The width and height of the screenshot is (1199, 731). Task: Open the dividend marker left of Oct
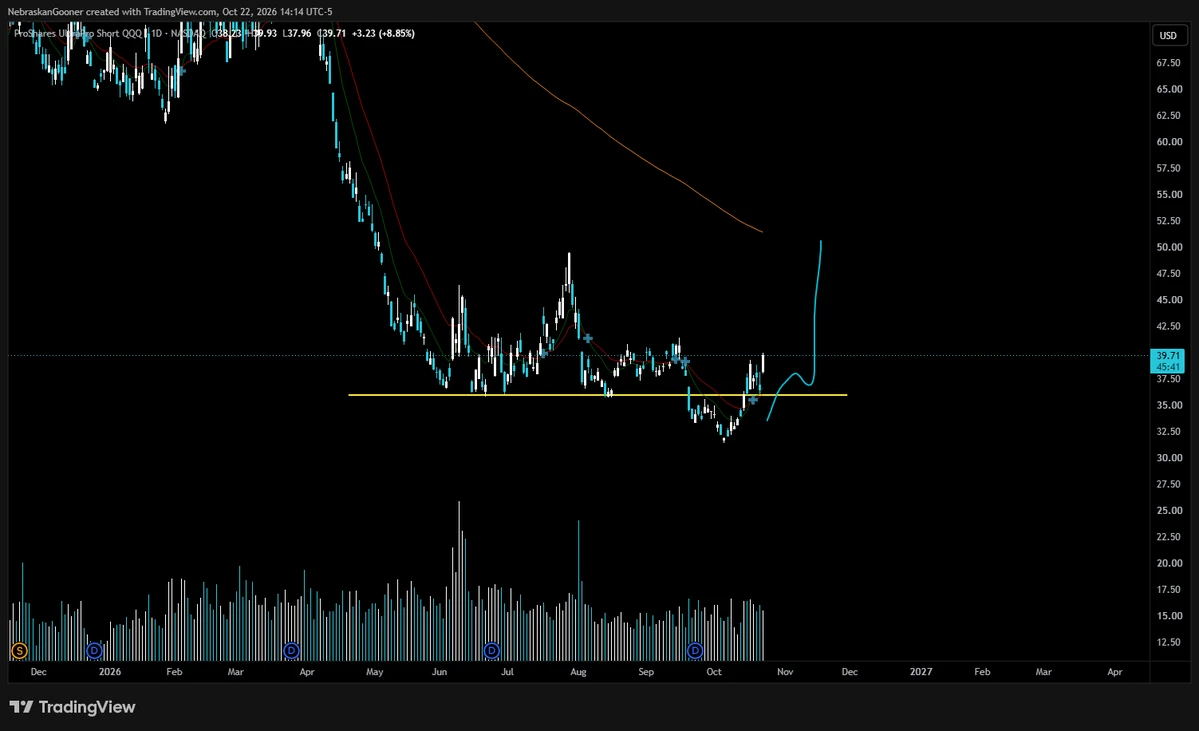click(x=695, y=651)
